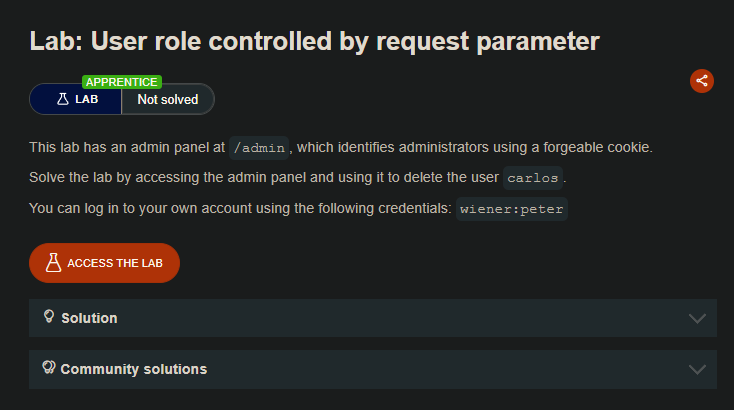
Task: Click the red share icon
Action: click(x=702, y=81)
